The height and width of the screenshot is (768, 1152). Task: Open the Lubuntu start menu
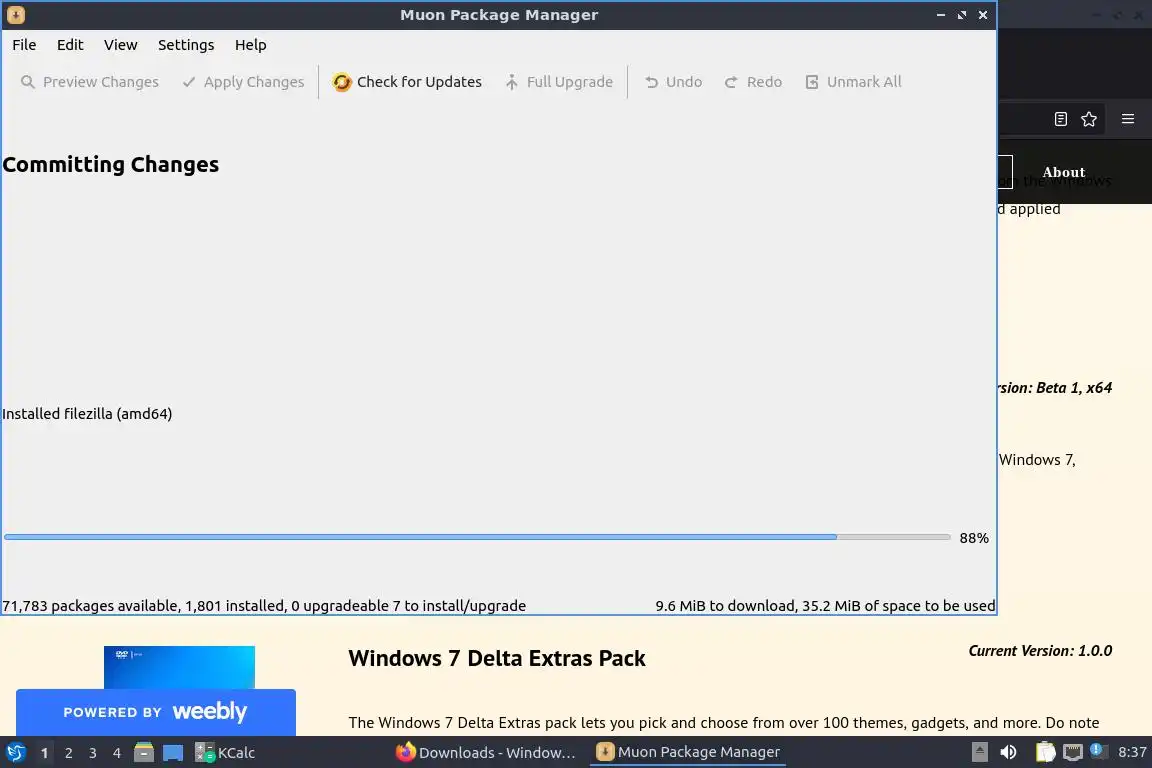coord(15,753)
